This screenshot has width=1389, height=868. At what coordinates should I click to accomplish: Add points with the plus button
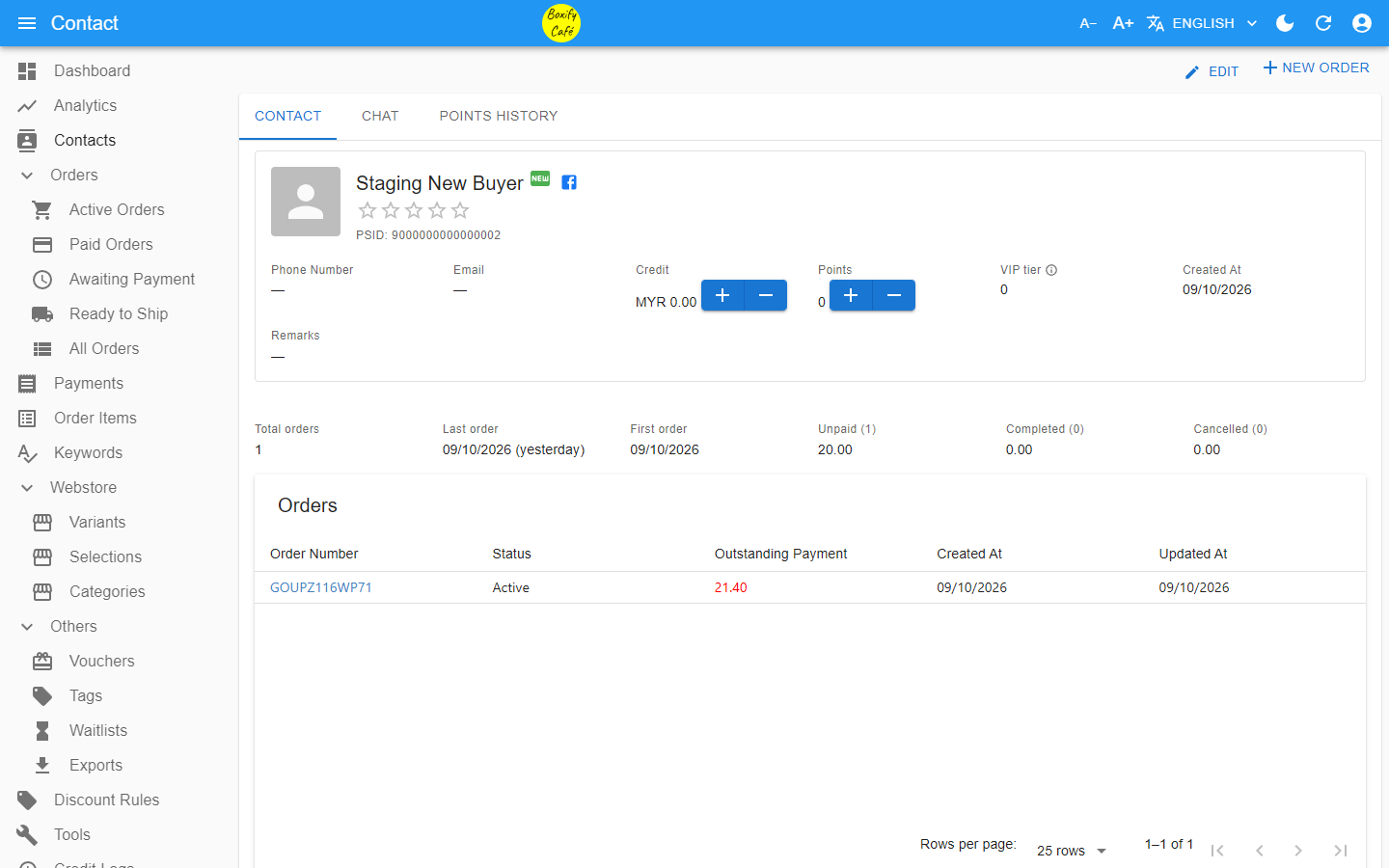(x=851, y=295)
